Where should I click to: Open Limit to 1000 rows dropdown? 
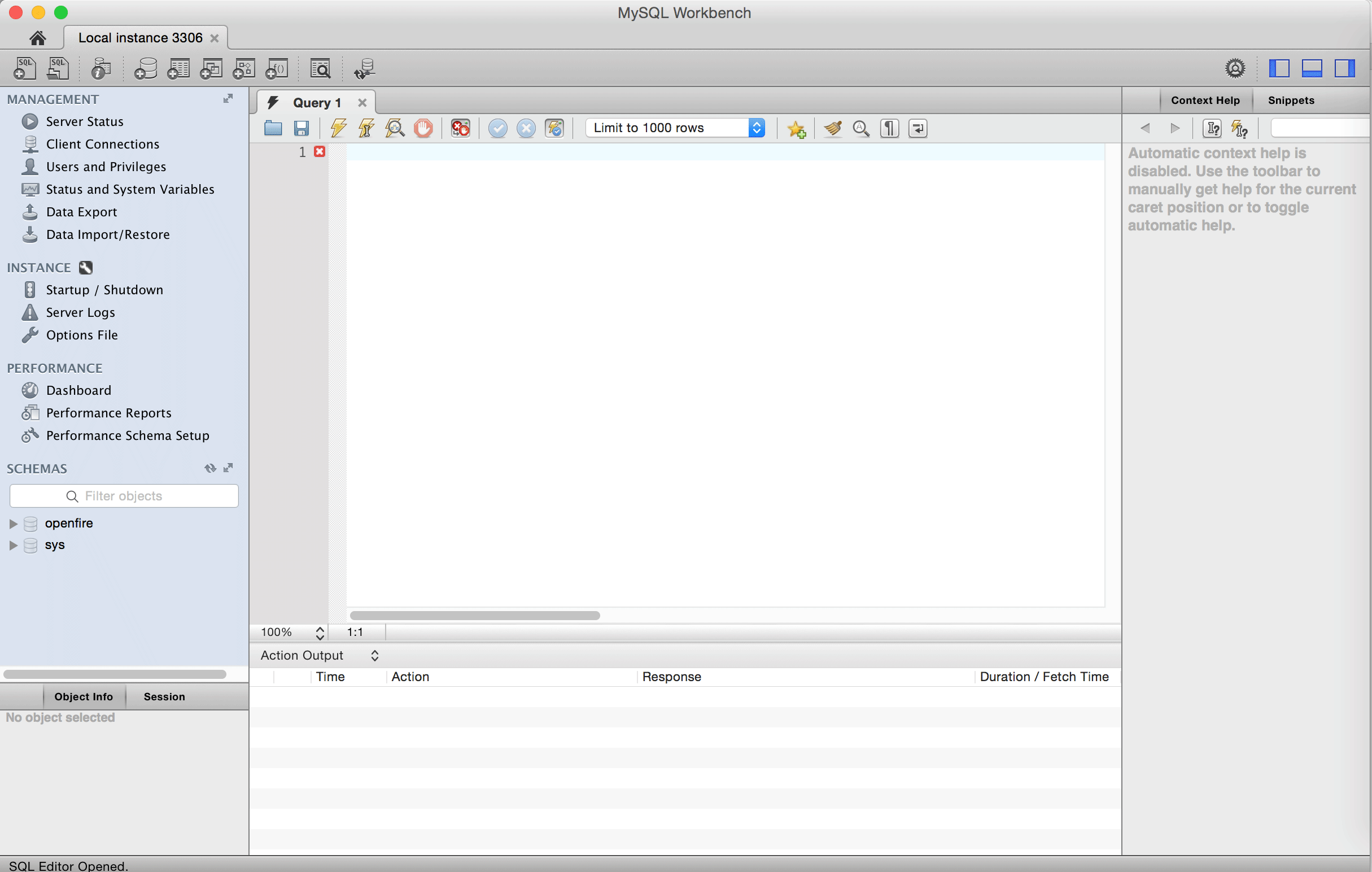[x=676, y=128]
